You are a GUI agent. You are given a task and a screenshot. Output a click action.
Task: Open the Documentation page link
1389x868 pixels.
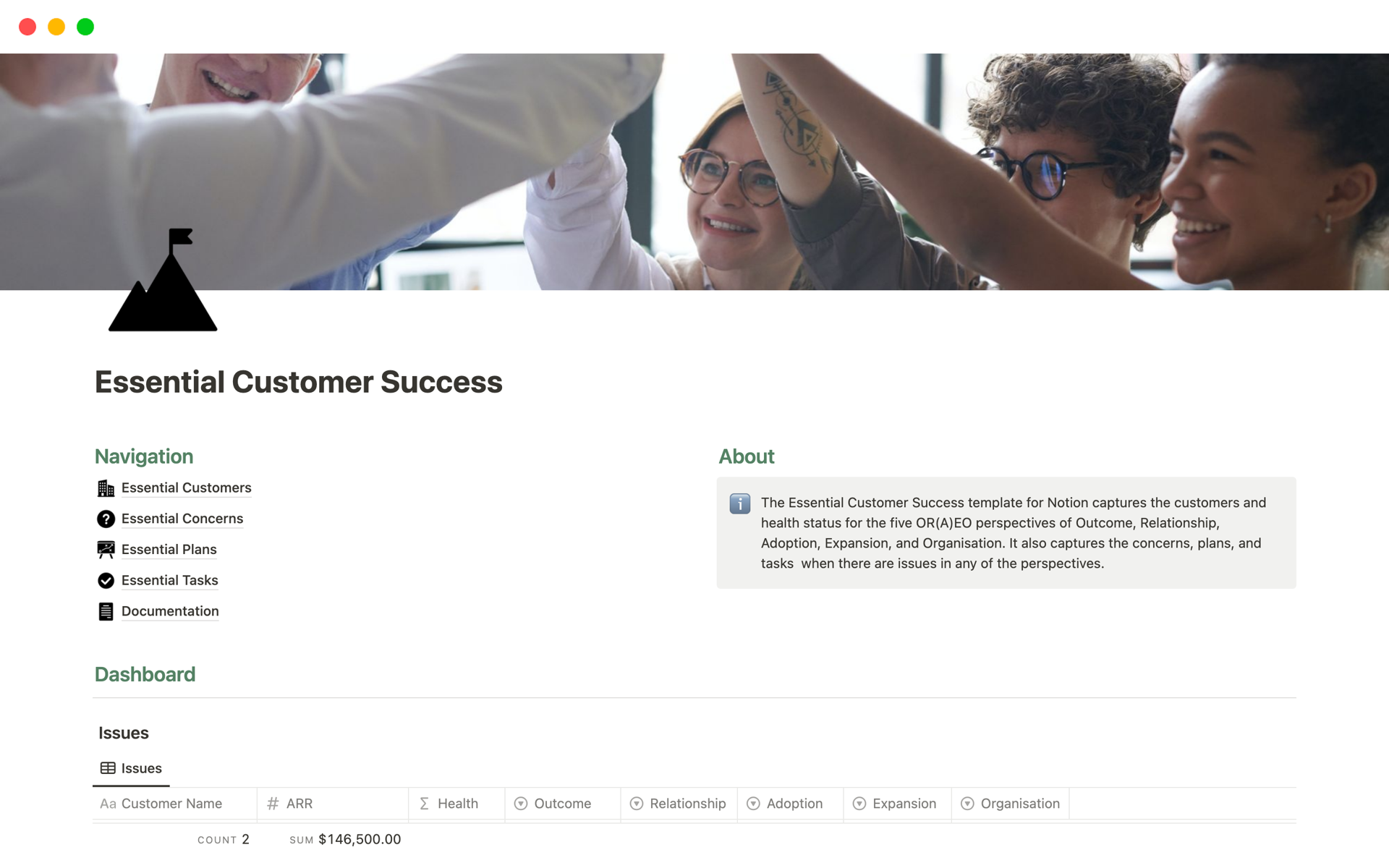[171, 610]
